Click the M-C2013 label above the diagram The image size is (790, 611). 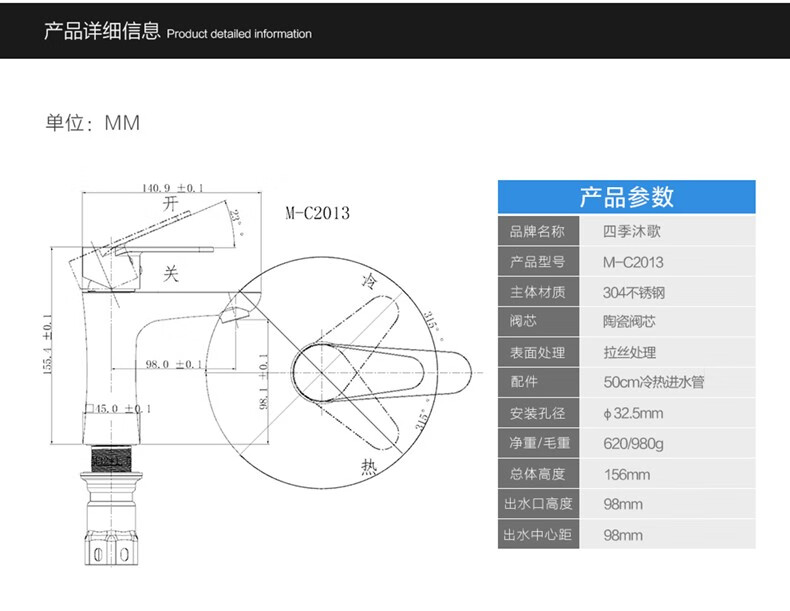pos(317,213)
